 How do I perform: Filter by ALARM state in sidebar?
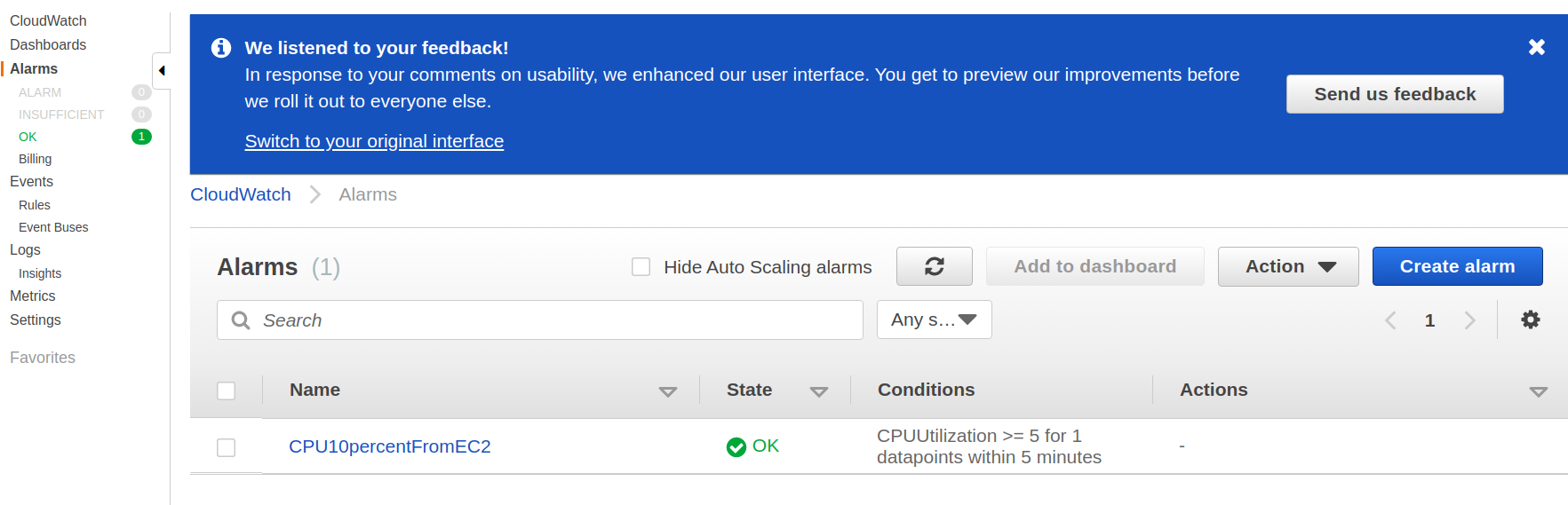[40, 92]
